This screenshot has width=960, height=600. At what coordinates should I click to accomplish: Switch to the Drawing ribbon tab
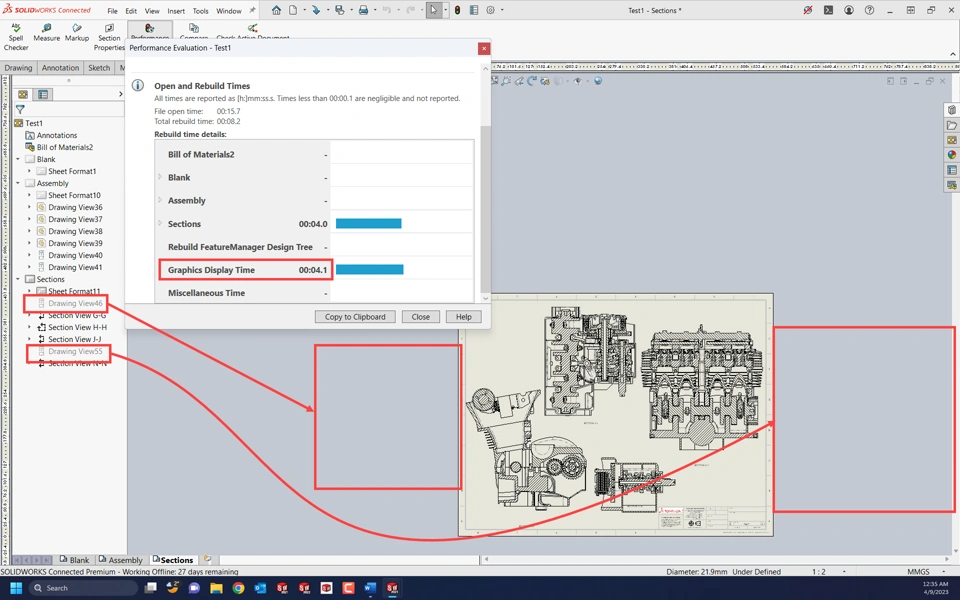point(18,68)
